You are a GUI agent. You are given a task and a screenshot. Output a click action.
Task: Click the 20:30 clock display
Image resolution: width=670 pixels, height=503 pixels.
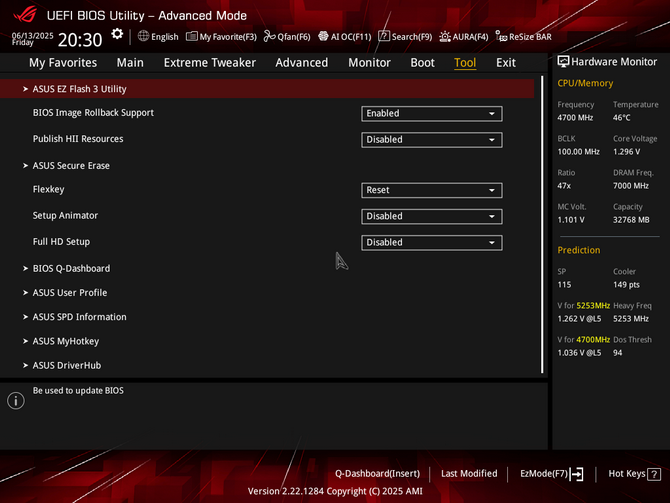(80, 40)
